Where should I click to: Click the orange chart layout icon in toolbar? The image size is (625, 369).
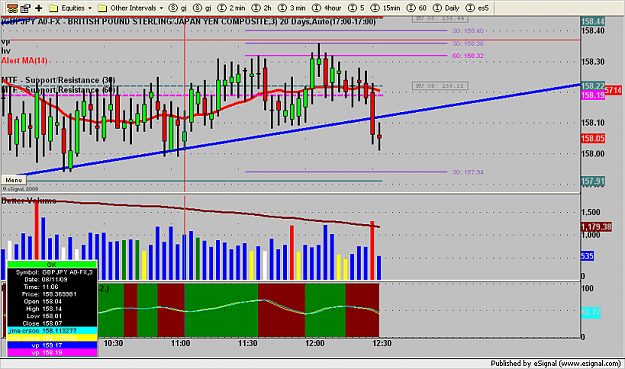(x=12, y=8)
